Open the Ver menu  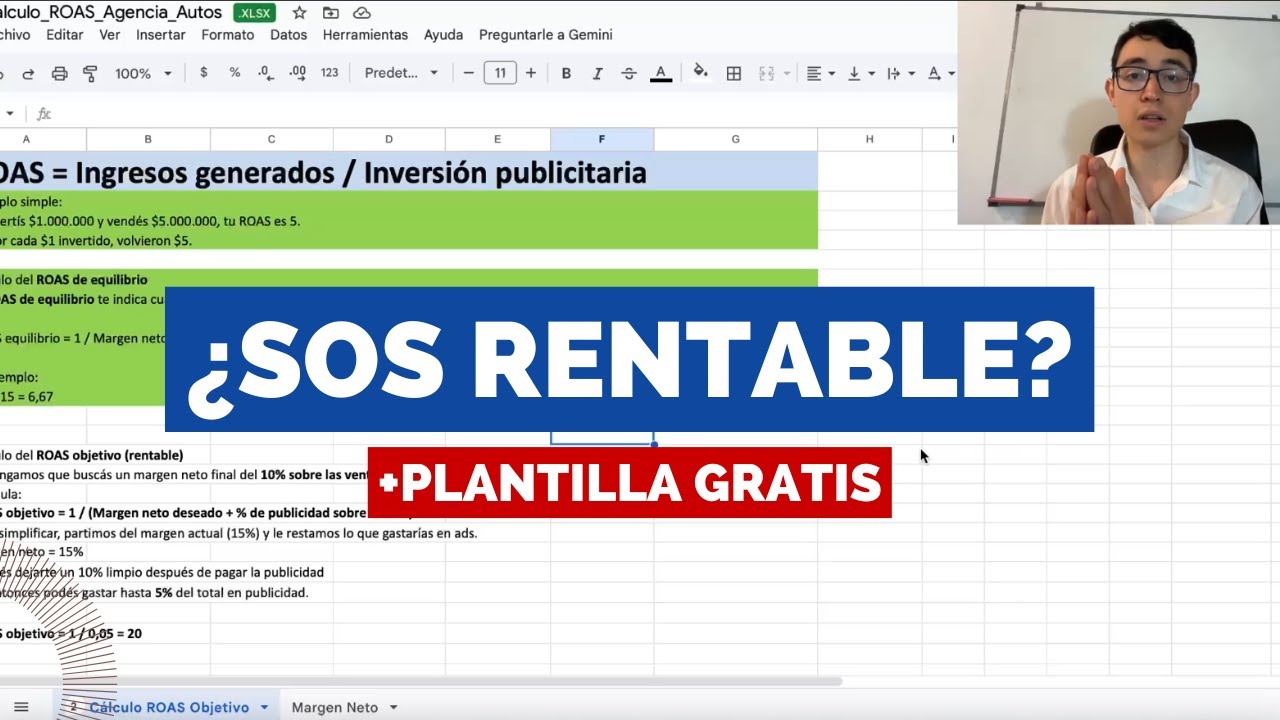click(110, 34)
